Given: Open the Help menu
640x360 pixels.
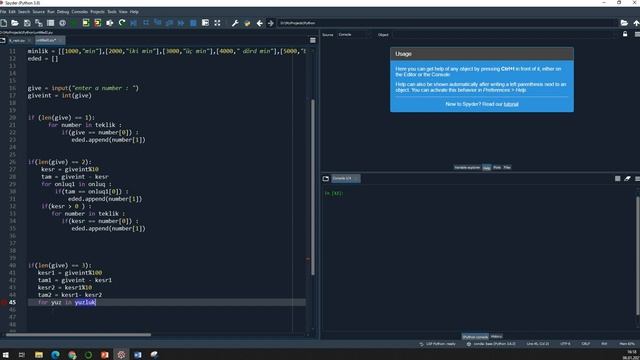Looking at the screenshot, I should click(134, 12).
